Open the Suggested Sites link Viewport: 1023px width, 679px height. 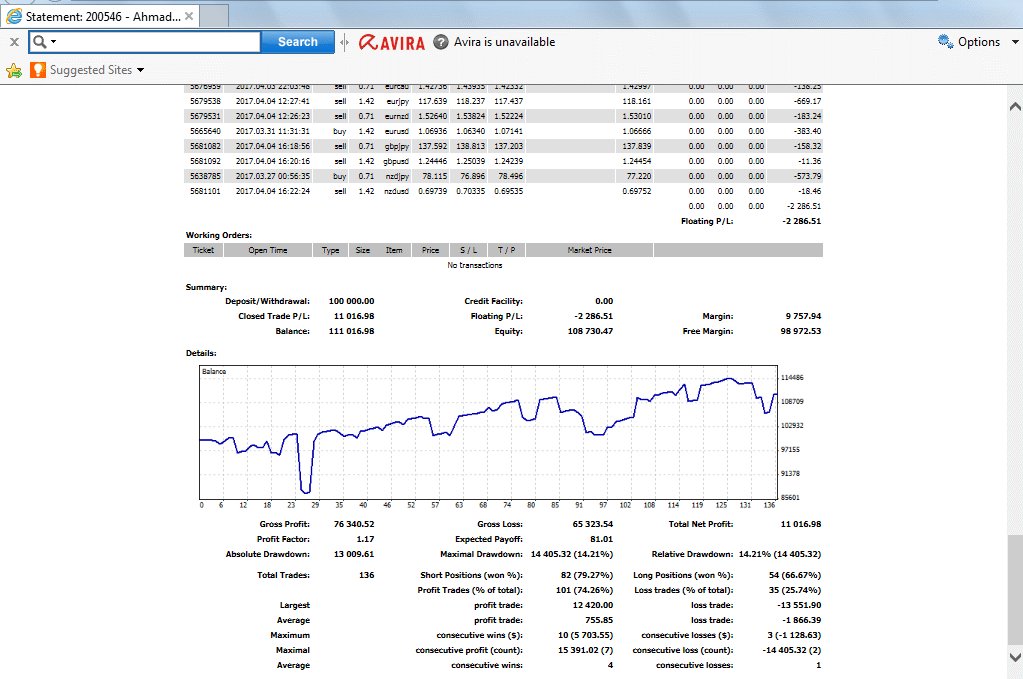click(x=91, y=70)
